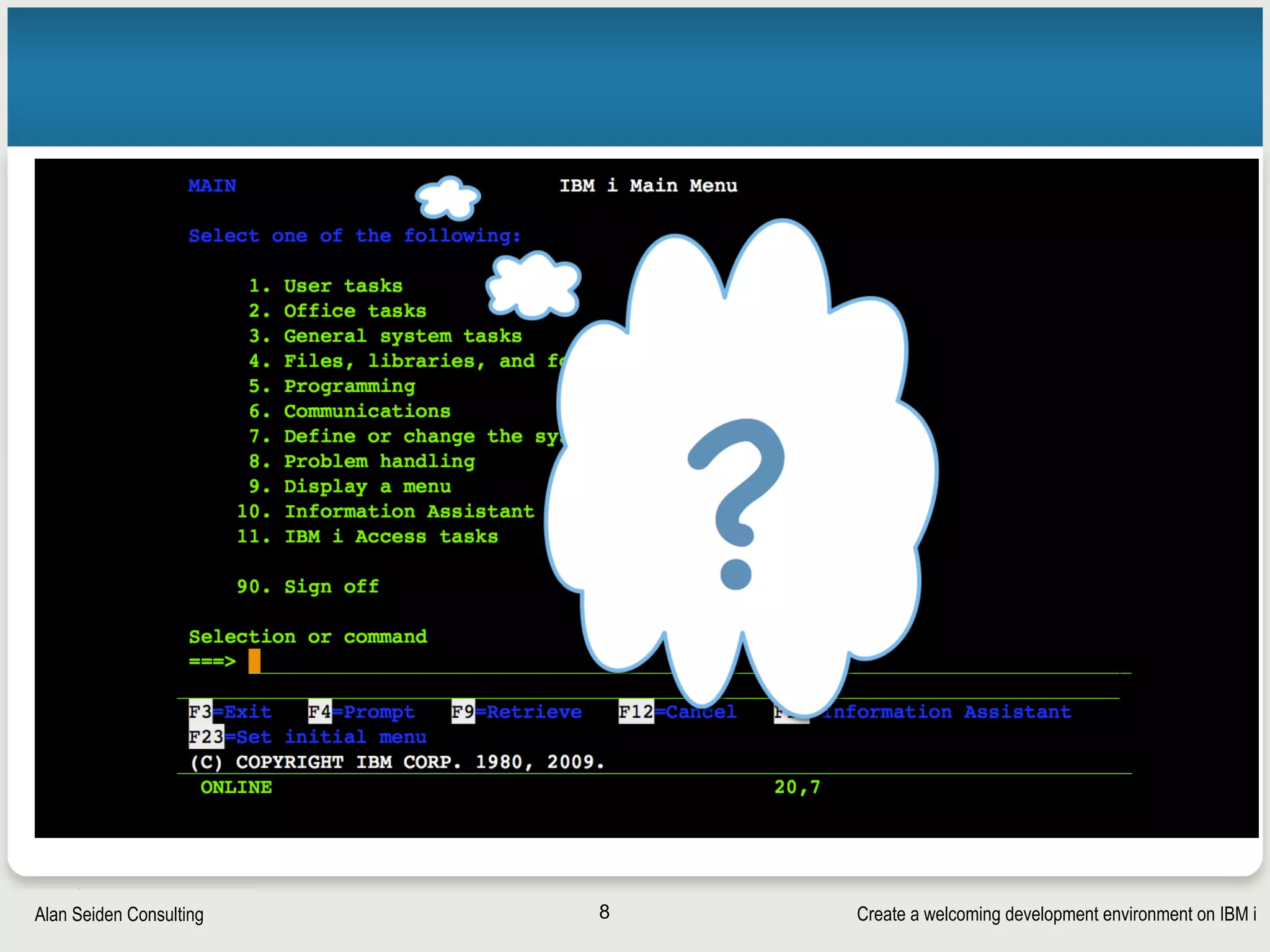Click the Information Assistant function key label
The width and height of the screenshot is (1270, 952).
tap(946, 712)
